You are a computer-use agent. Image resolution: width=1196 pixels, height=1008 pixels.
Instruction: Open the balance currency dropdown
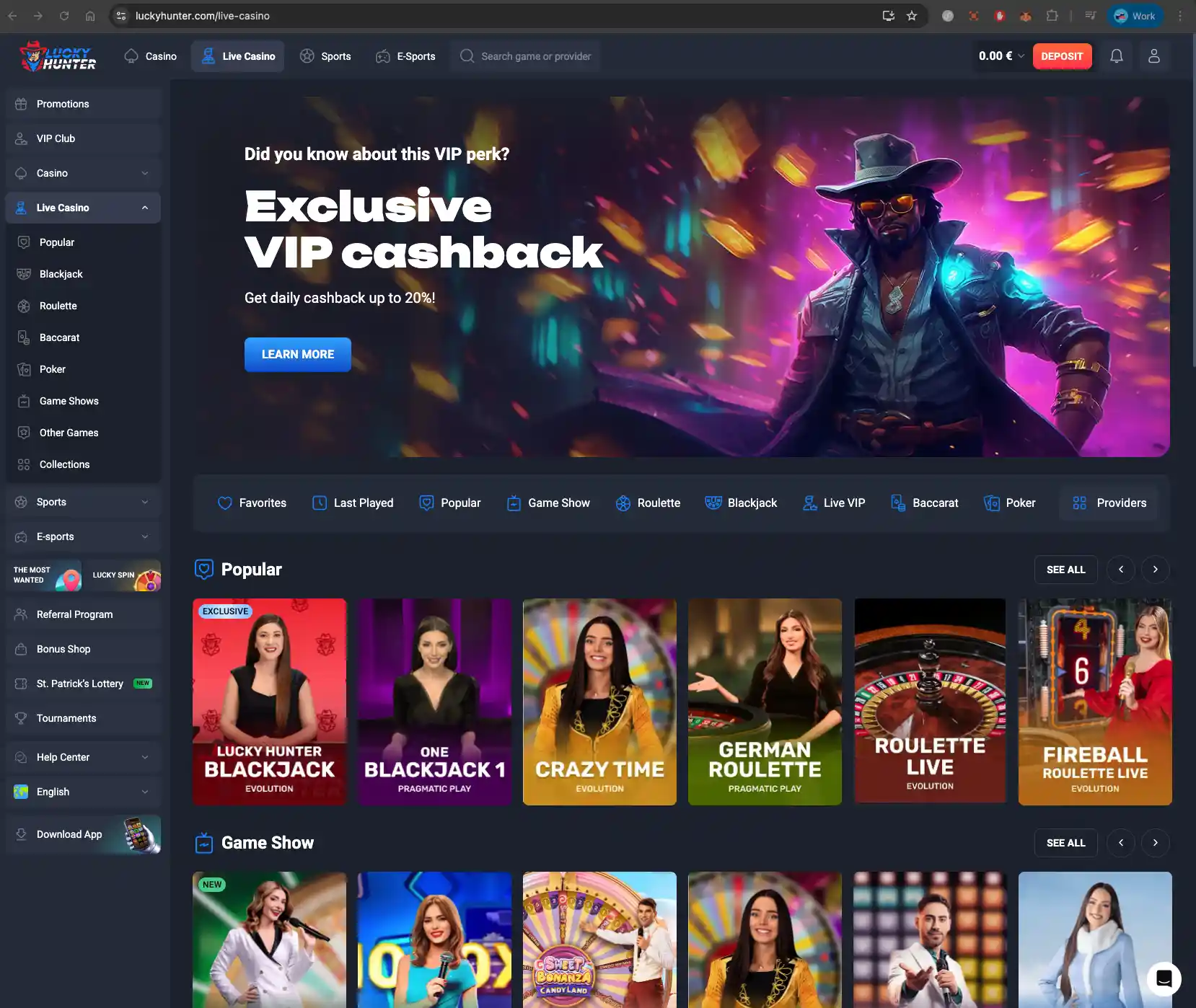1001,56
